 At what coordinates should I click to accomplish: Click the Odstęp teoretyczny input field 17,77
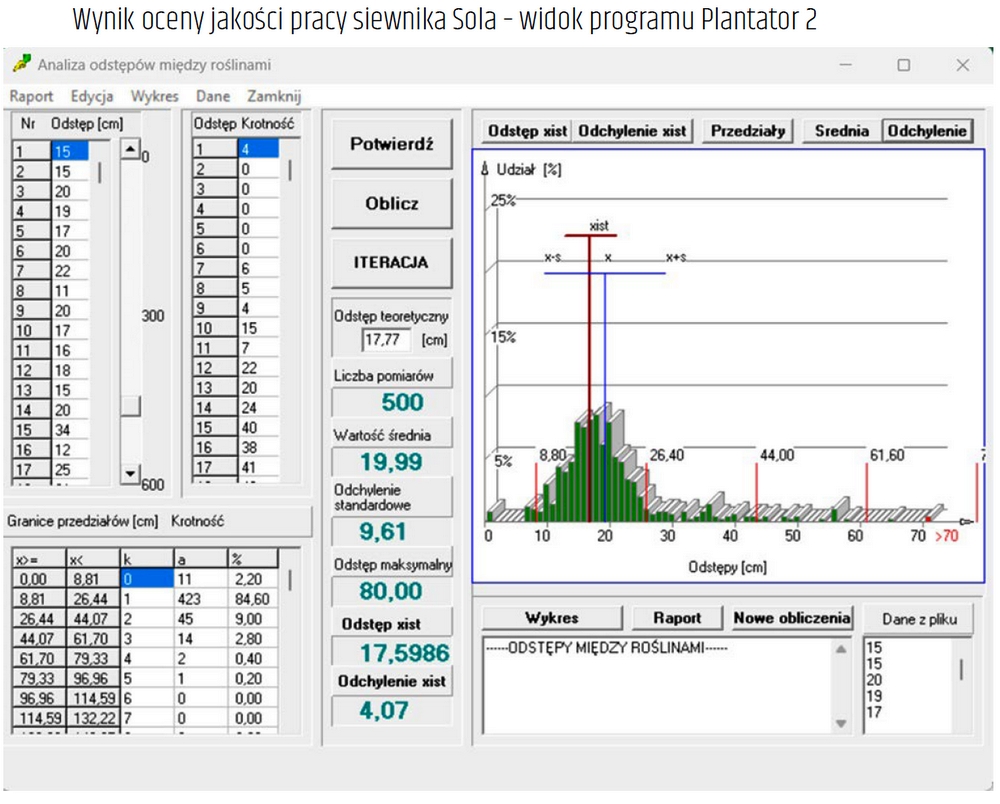tap(386, 340)
